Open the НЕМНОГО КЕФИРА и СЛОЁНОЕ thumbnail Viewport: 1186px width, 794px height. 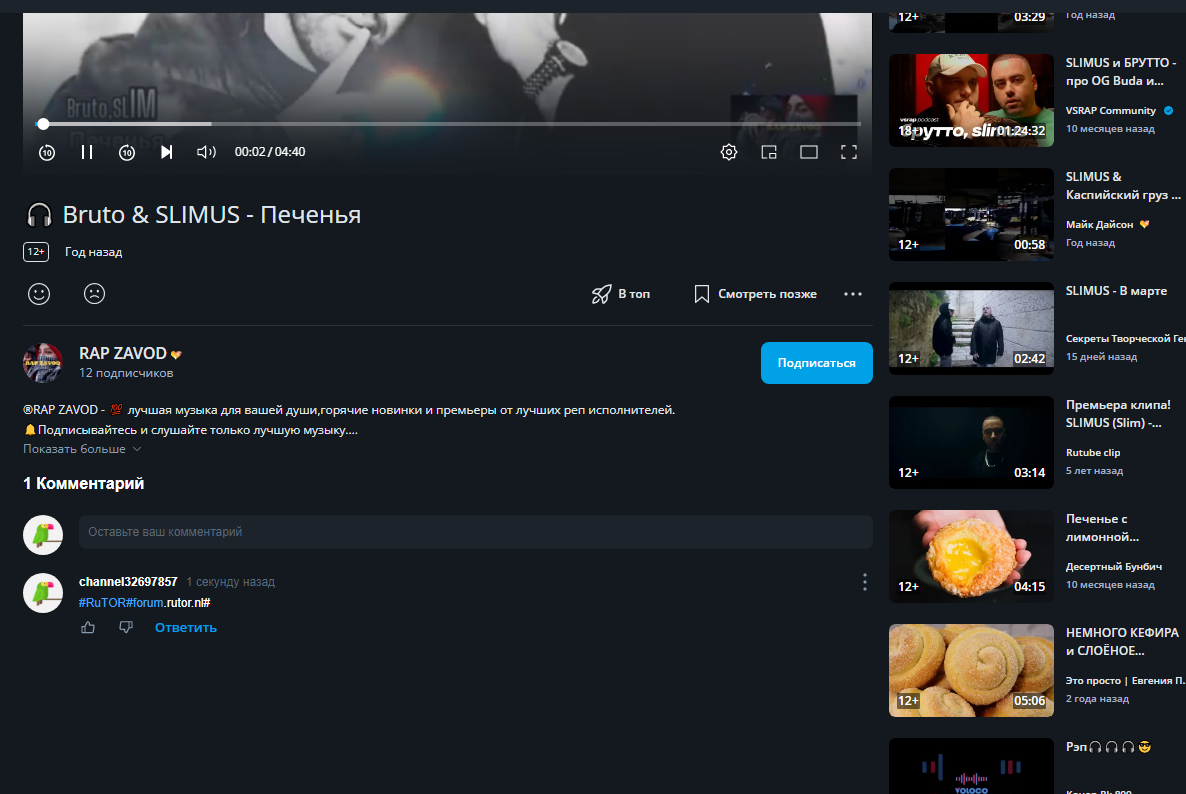click(970, 671)
